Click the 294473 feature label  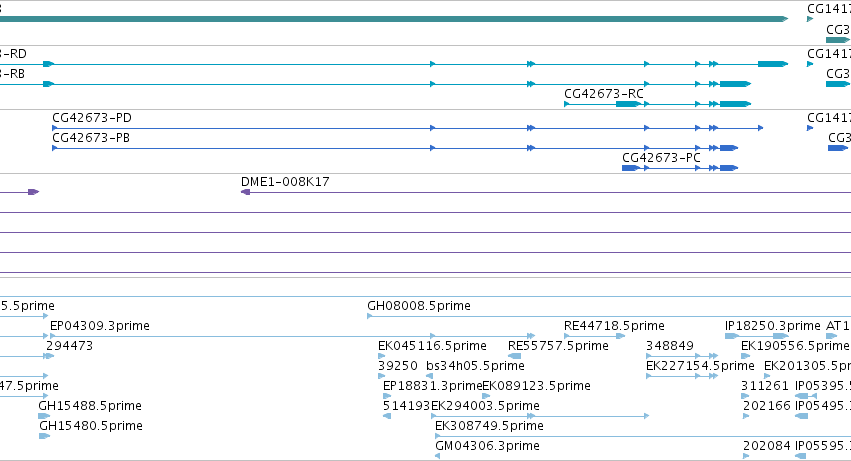coord(69,346)
